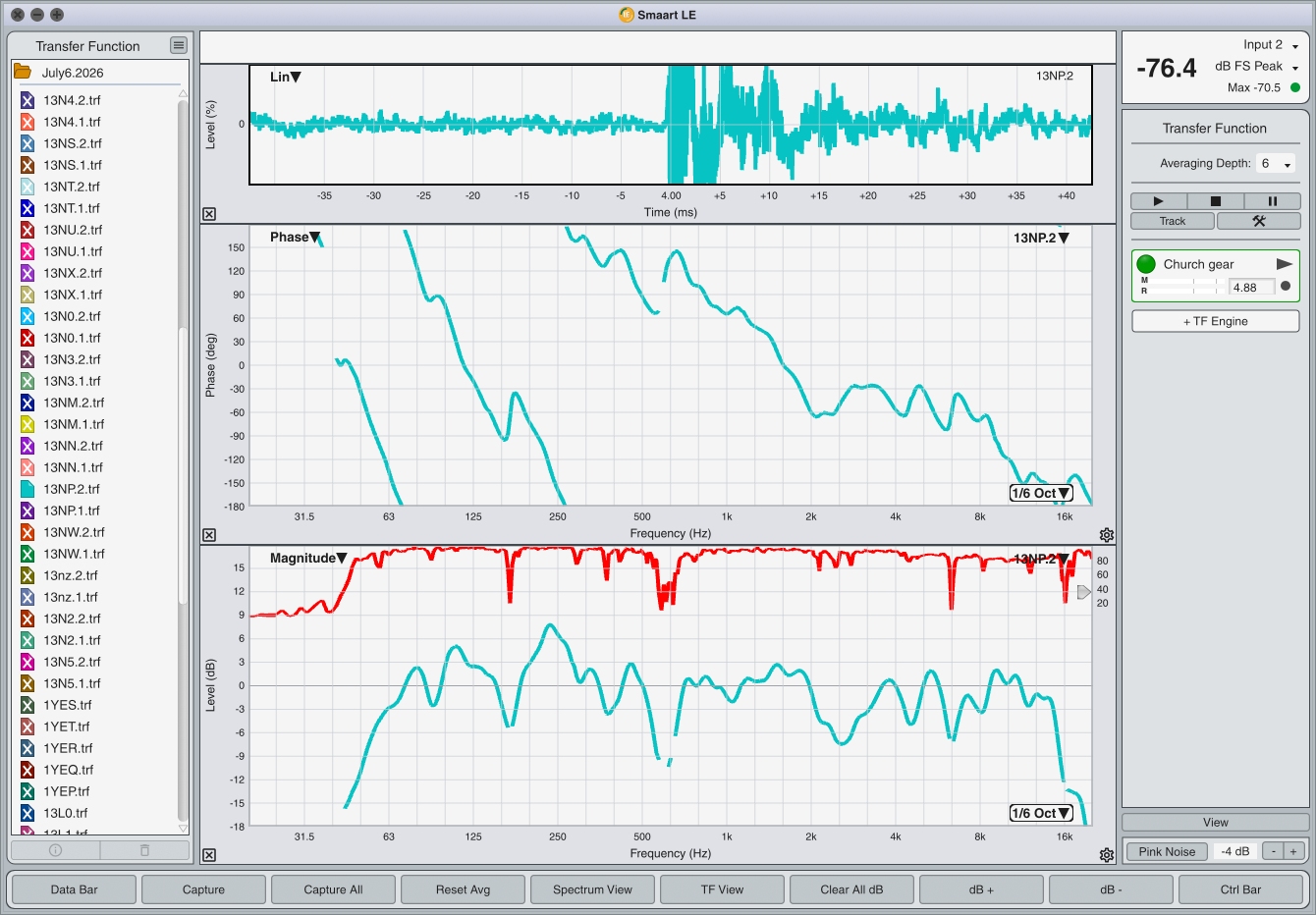Open the phase plot 1/6 Oct smoothing dropdown
Image resolution: width=1316 pixels, height=915 pixels.
1041,493
